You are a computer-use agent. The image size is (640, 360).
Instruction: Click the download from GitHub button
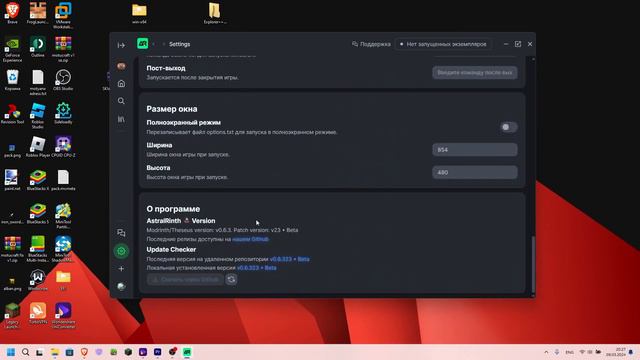pyautogui.click(x=185, y=280)
